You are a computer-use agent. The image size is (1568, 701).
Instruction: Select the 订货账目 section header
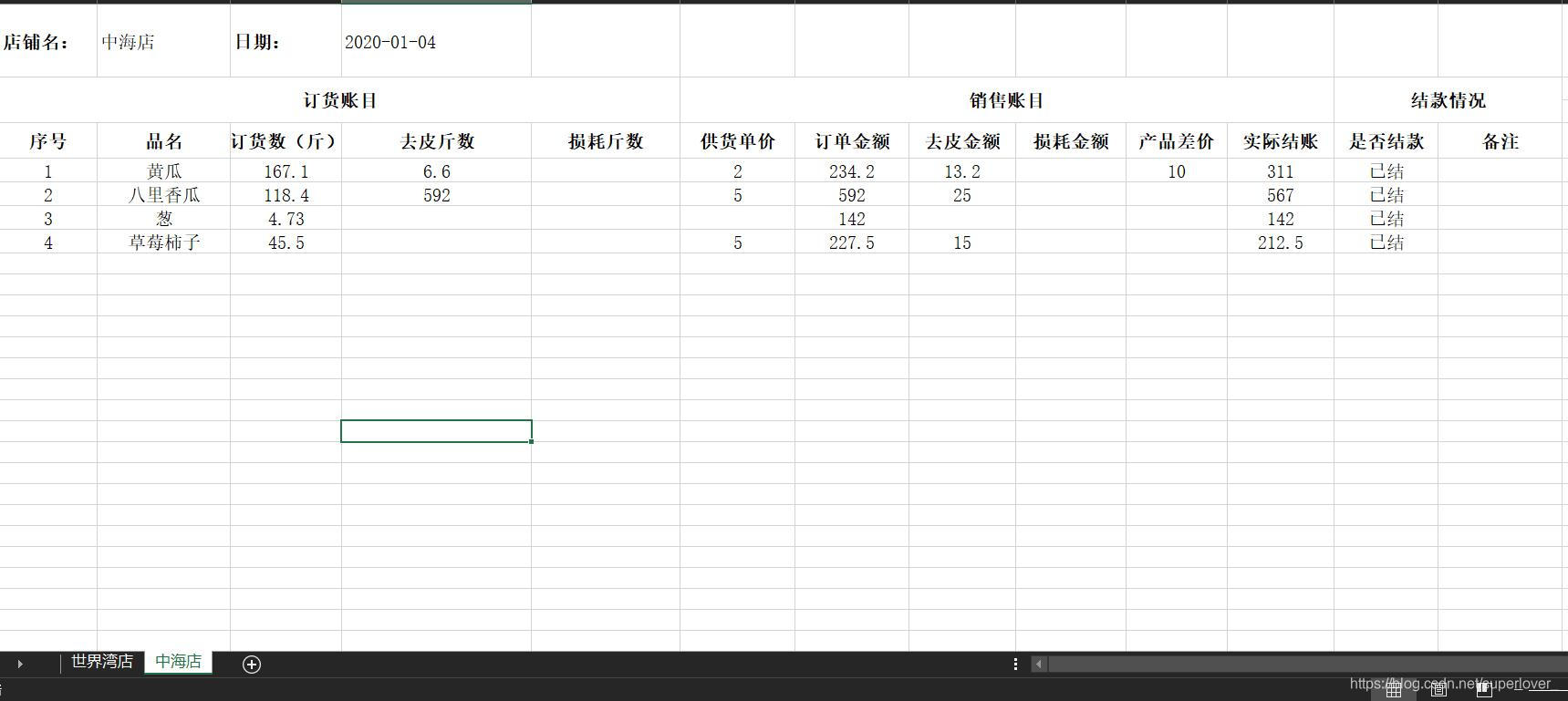pyautogui.click(x=339, y=100)
